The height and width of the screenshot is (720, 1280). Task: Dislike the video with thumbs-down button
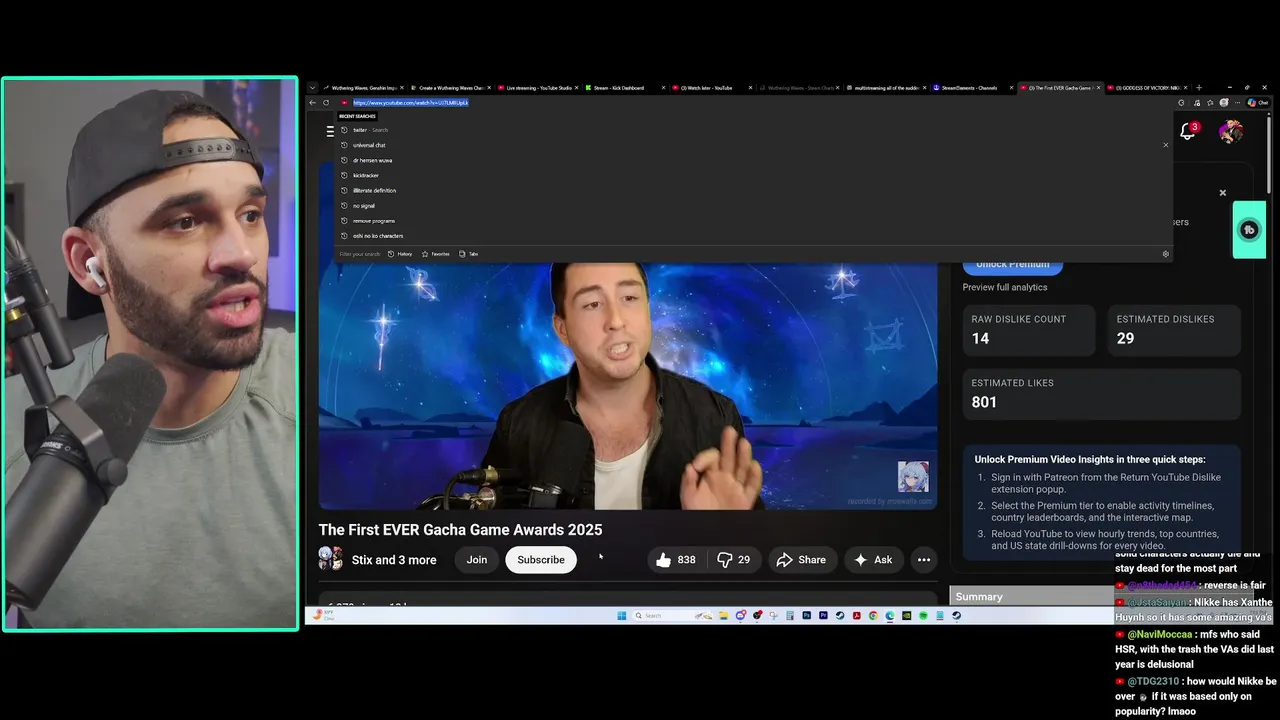[733, 560]
